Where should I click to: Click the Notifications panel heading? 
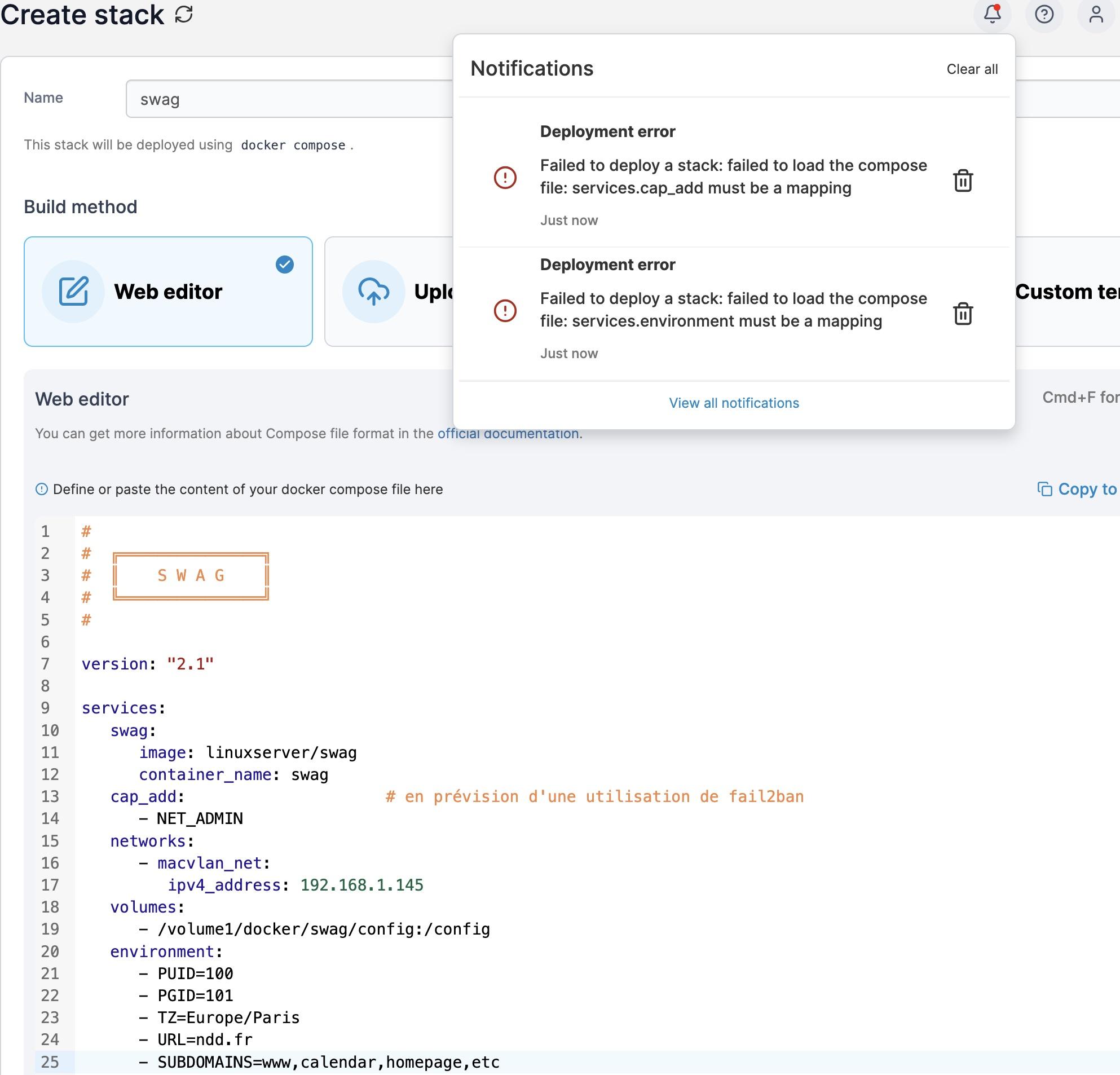pyautogui.click(x=532, y=69)
